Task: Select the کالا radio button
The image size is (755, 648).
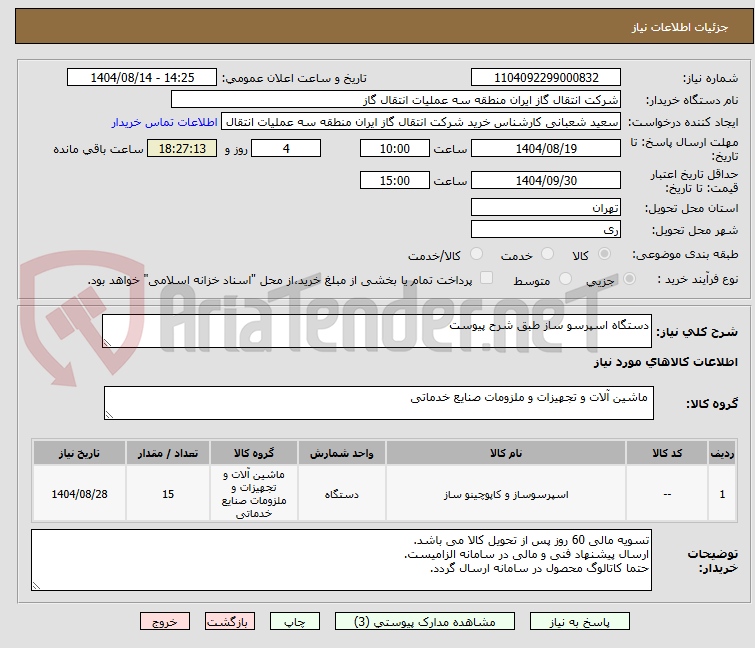Action: pyautogui.click(x=604, y=254)
